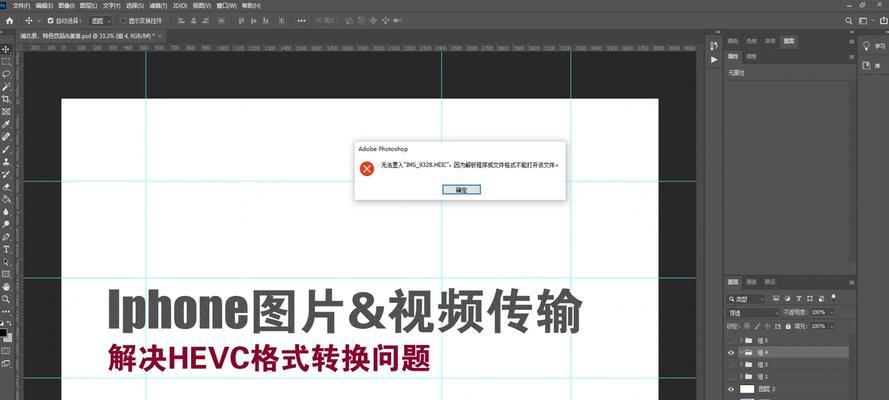Select the Rectangle shape tool

point(6,274)
